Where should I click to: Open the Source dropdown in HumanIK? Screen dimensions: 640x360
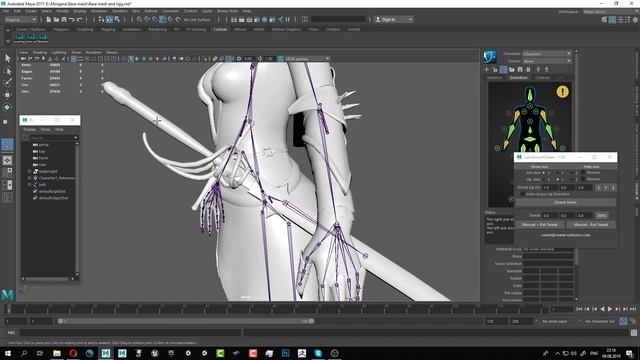point(547,61)
